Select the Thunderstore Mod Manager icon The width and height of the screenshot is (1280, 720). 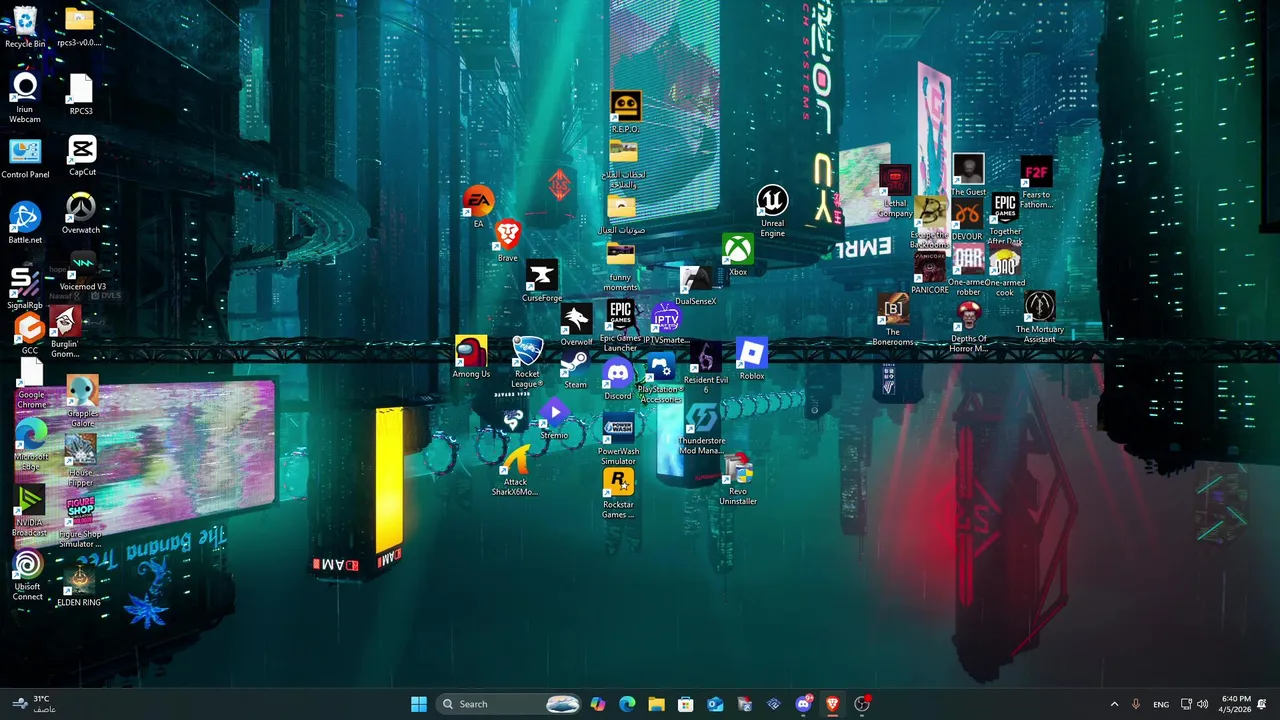(x=702, y=430)
